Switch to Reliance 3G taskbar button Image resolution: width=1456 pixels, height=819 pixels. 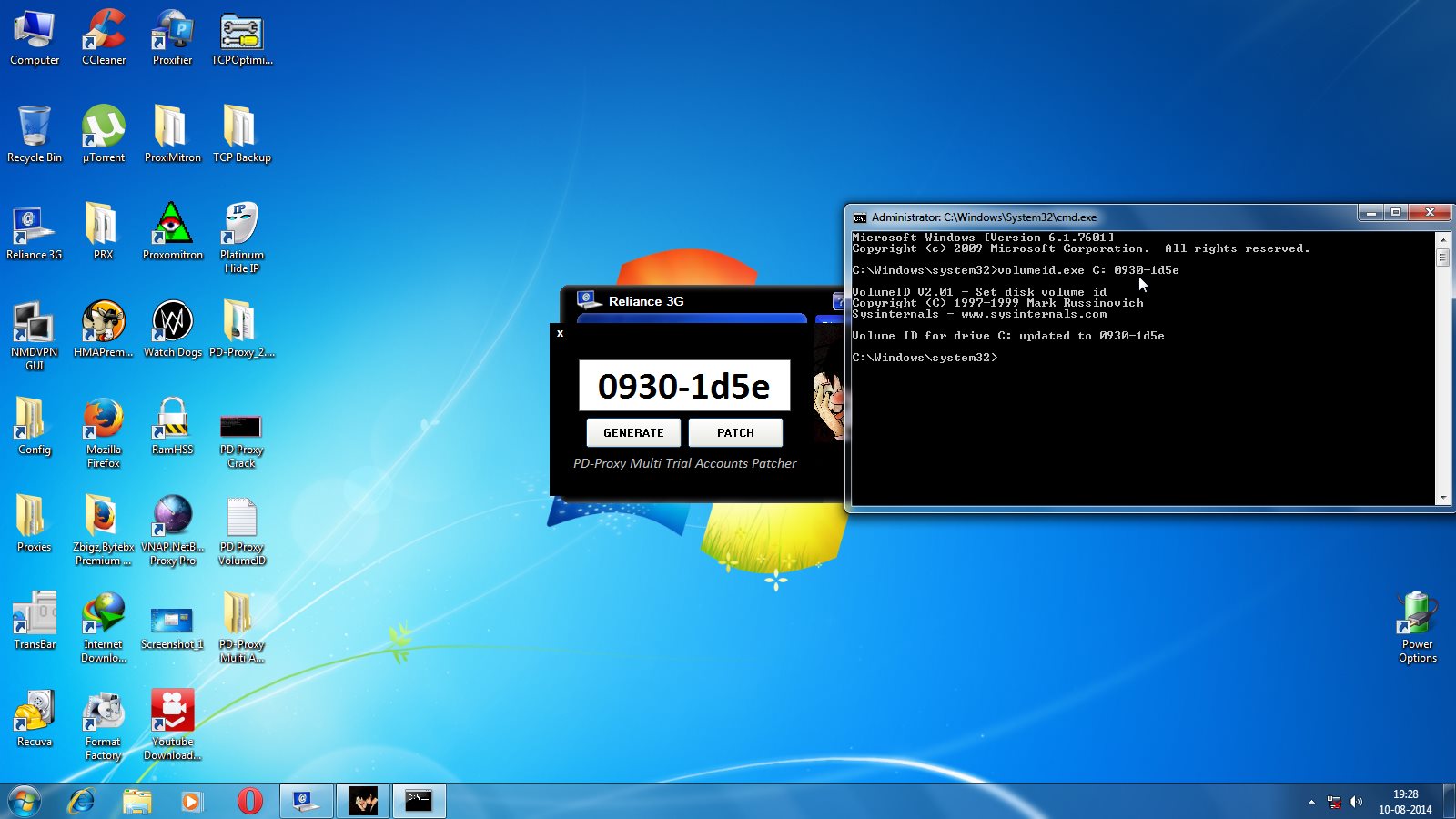(x=306, y=801)
